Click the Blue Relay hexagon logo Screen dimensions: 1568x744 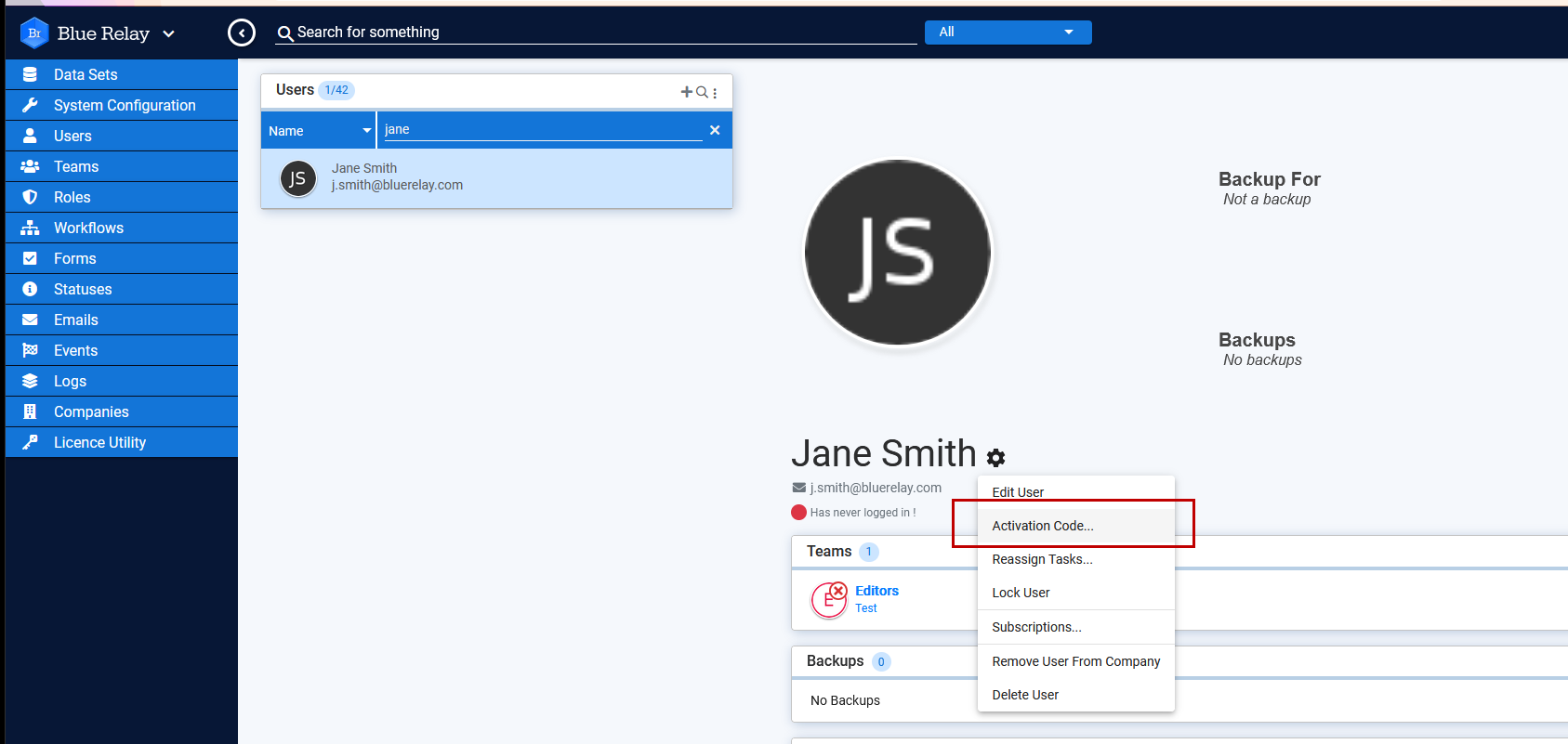coord(34,33)
